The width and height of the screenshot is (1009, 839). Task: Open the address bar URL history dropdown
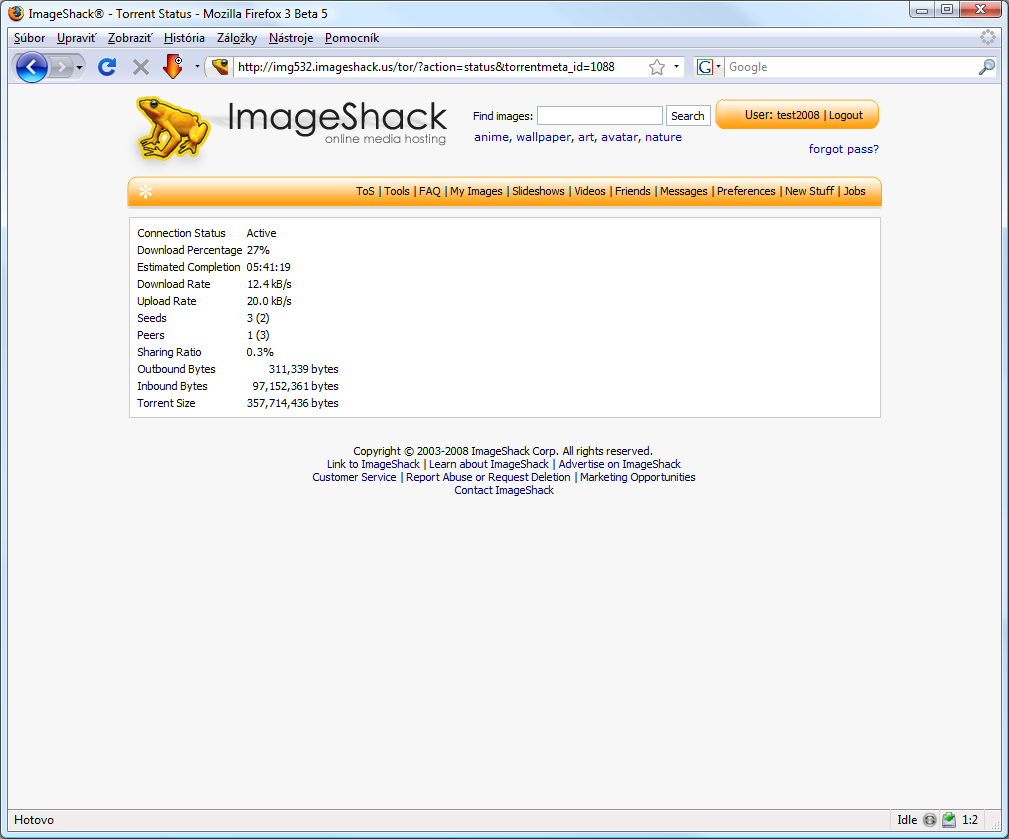point(676,66)
